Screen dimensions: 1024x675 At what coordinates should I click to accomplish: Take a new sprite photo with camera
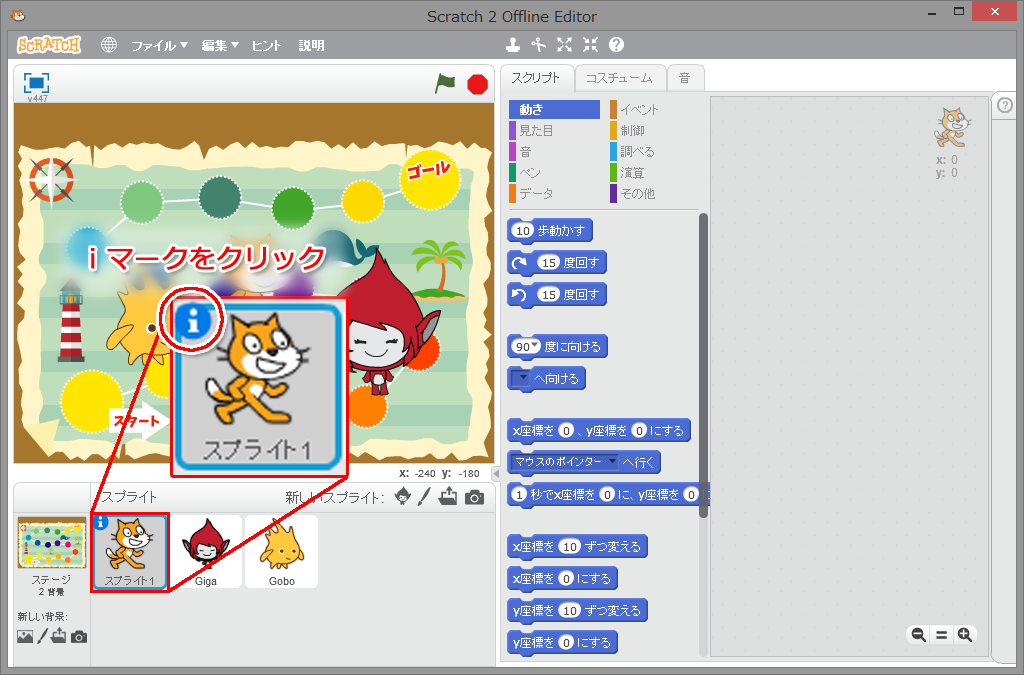click(x=475, y=497)
